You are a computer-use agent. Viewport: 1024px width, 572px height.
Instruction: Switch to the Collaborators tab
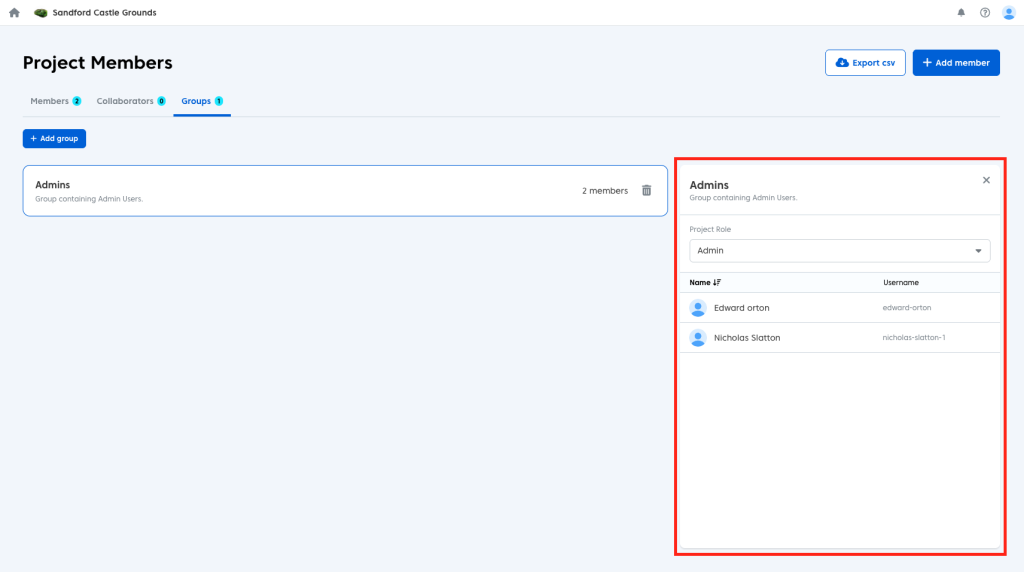click(x=130, y=101)
